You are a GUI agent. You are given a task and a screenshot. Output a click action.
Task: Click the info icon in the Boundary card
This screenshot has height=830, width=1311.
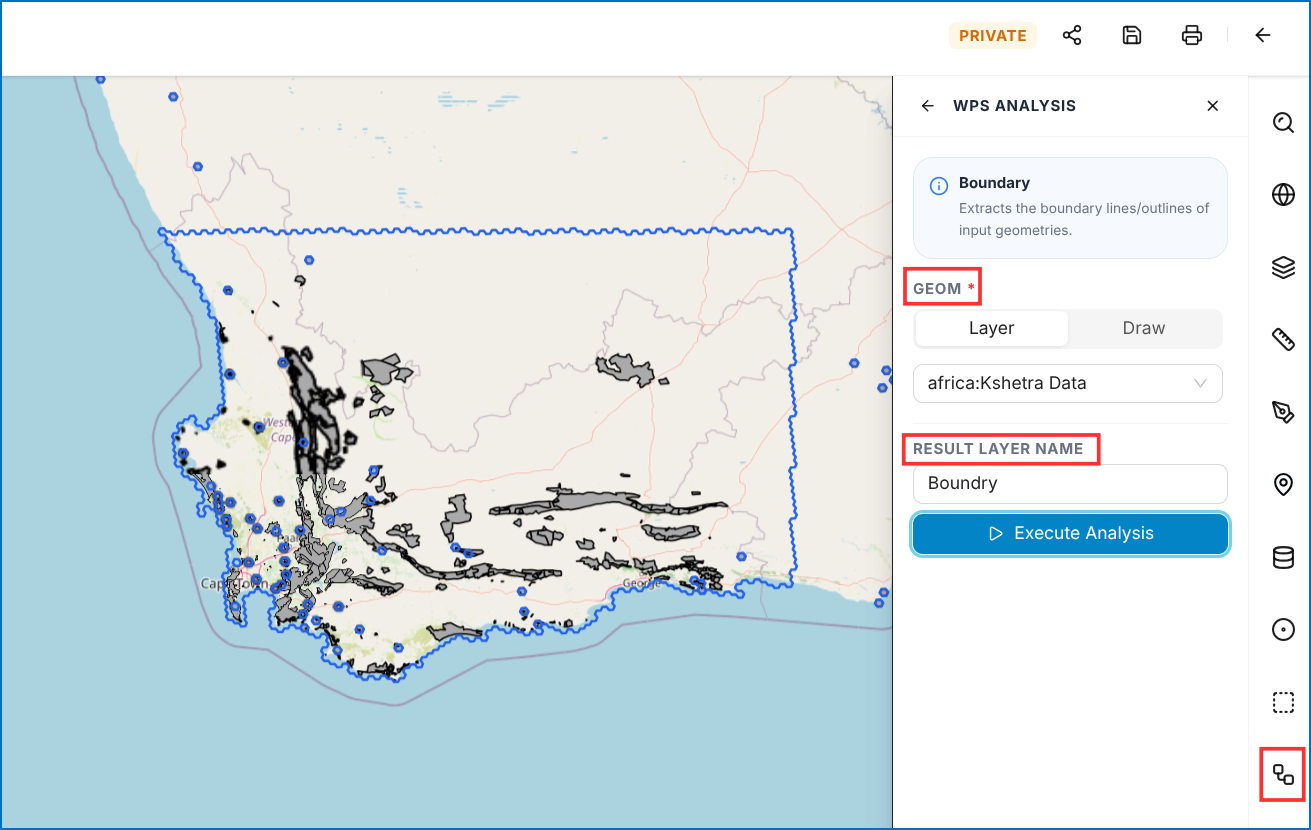pos(939,186)
